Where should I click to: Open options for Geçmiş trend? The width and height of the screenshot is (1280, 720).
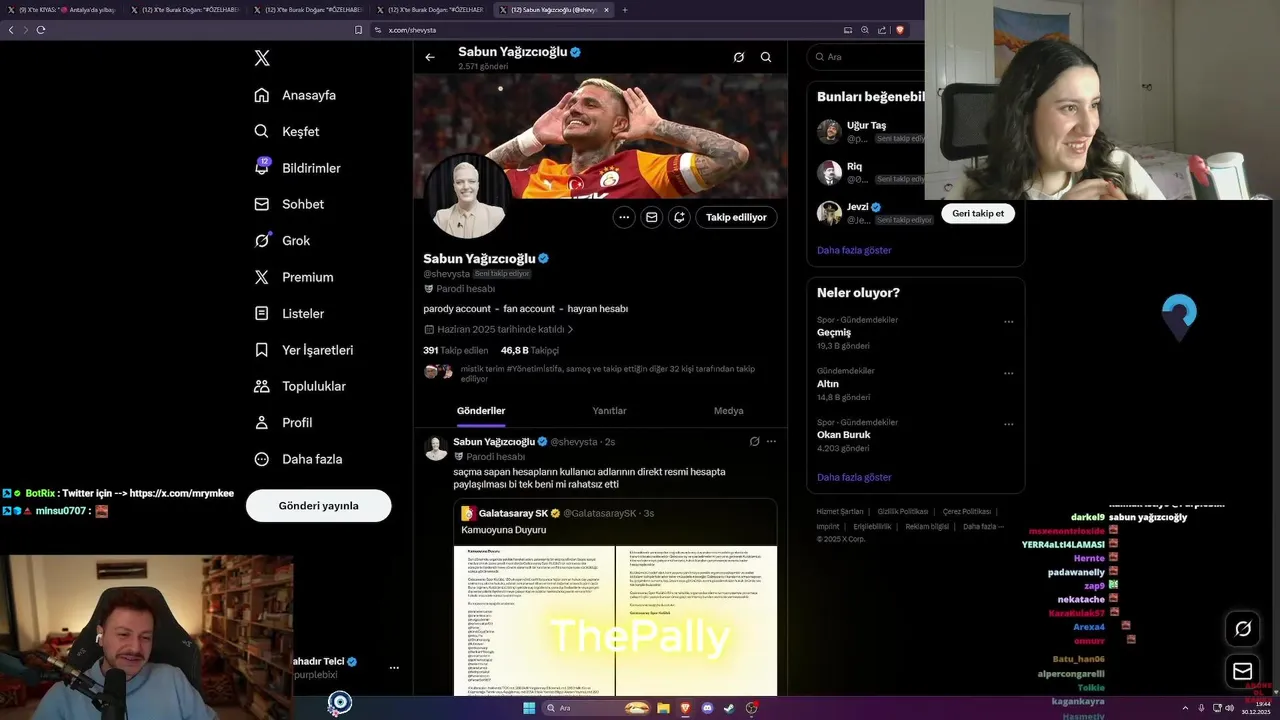pos(1008,322)
